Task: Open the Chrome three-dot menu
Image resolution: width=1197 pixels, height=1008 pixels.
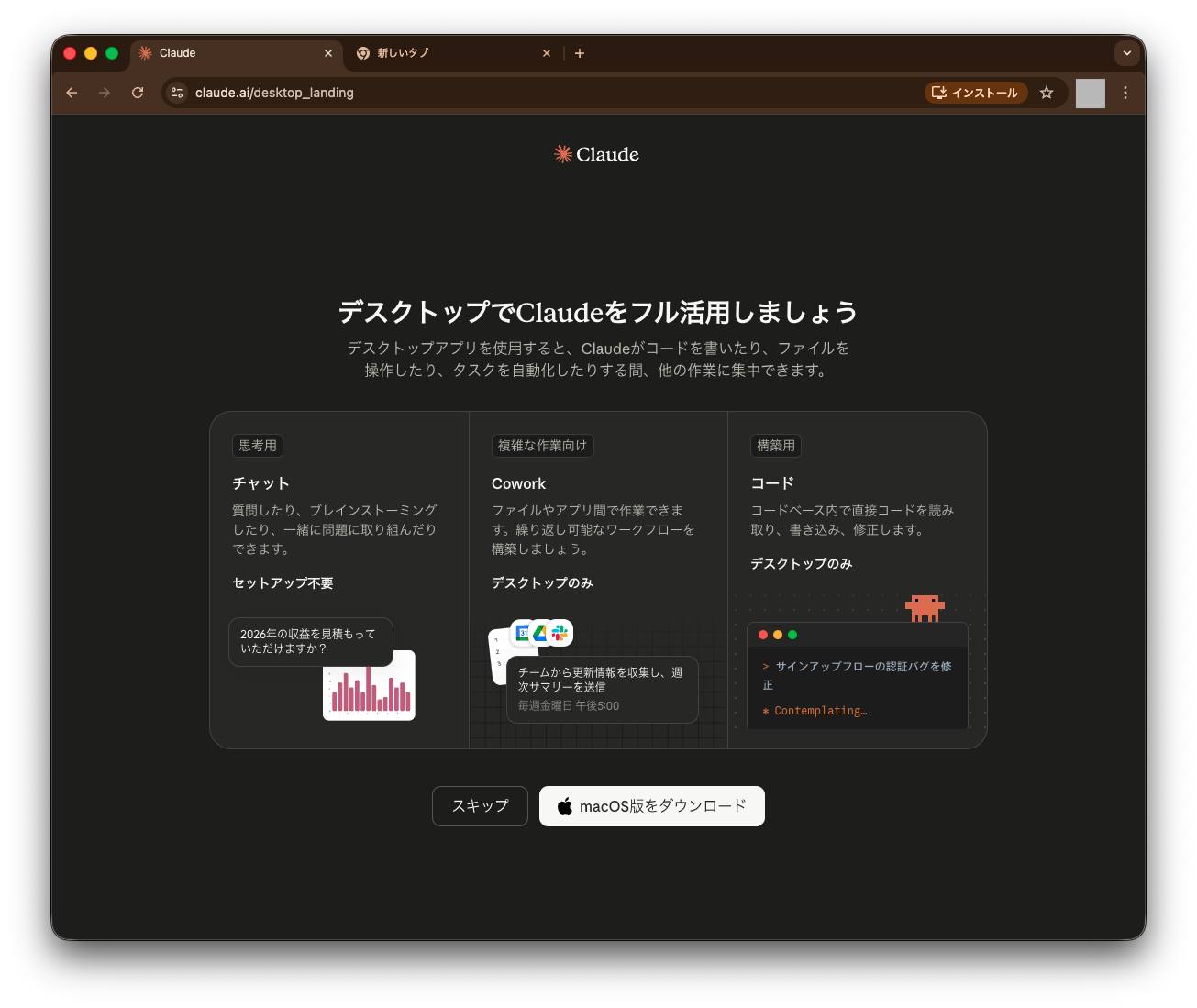Action: pos(1125,93)
